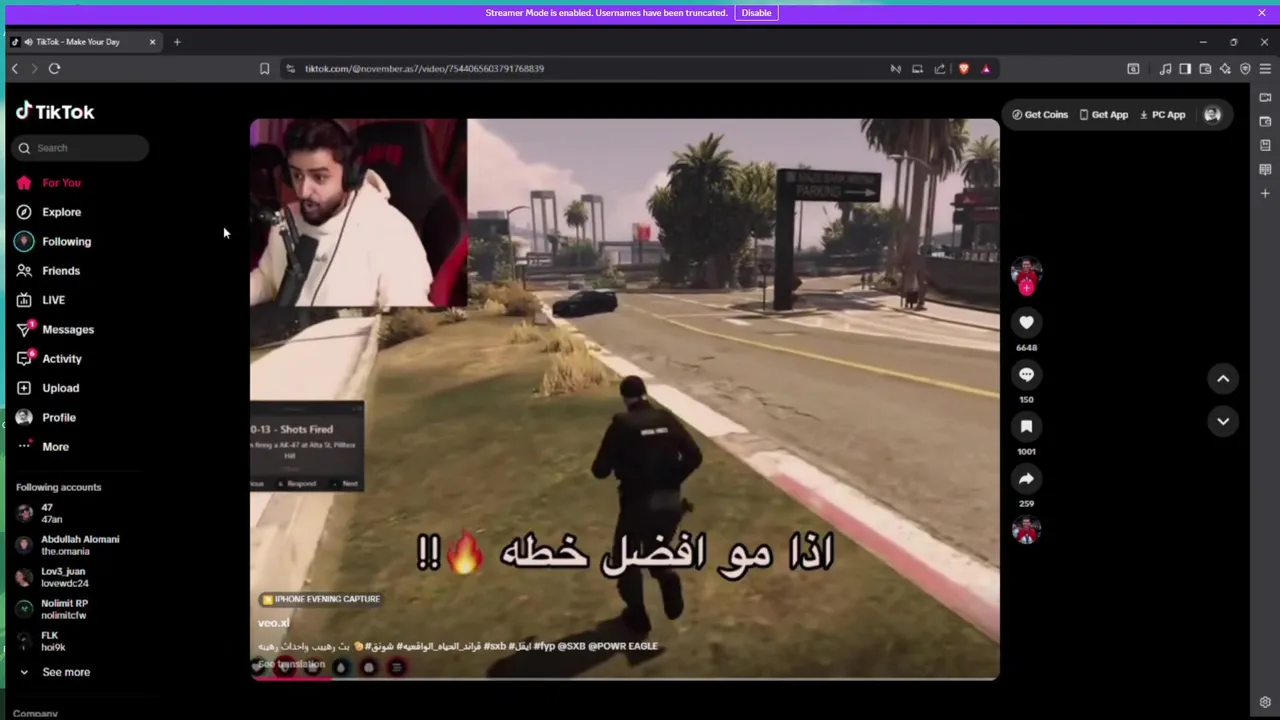Save the video with the bookmark icon
The height and width of the screenshot is (720, 1280).
[1026, 426]
